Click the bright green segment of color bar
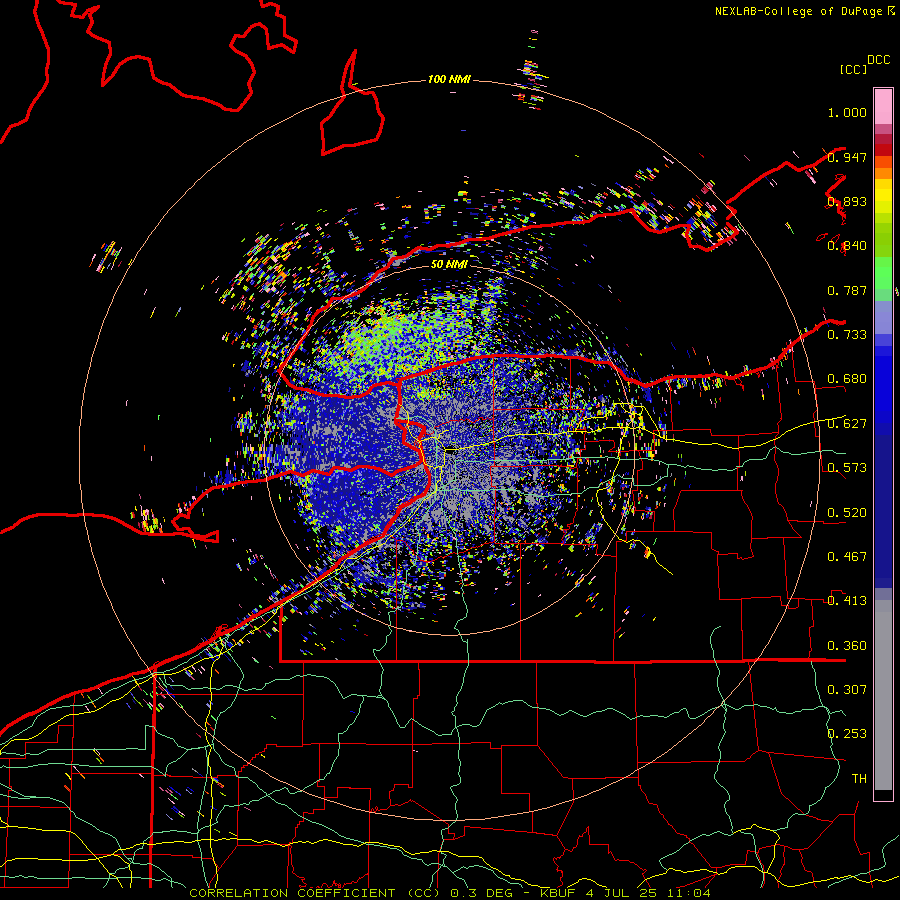 point(883,273)
